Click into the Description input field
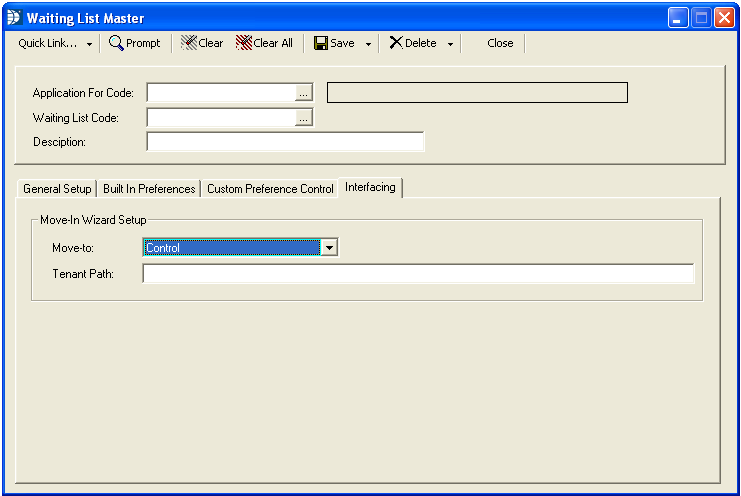 tap(285, 142)
